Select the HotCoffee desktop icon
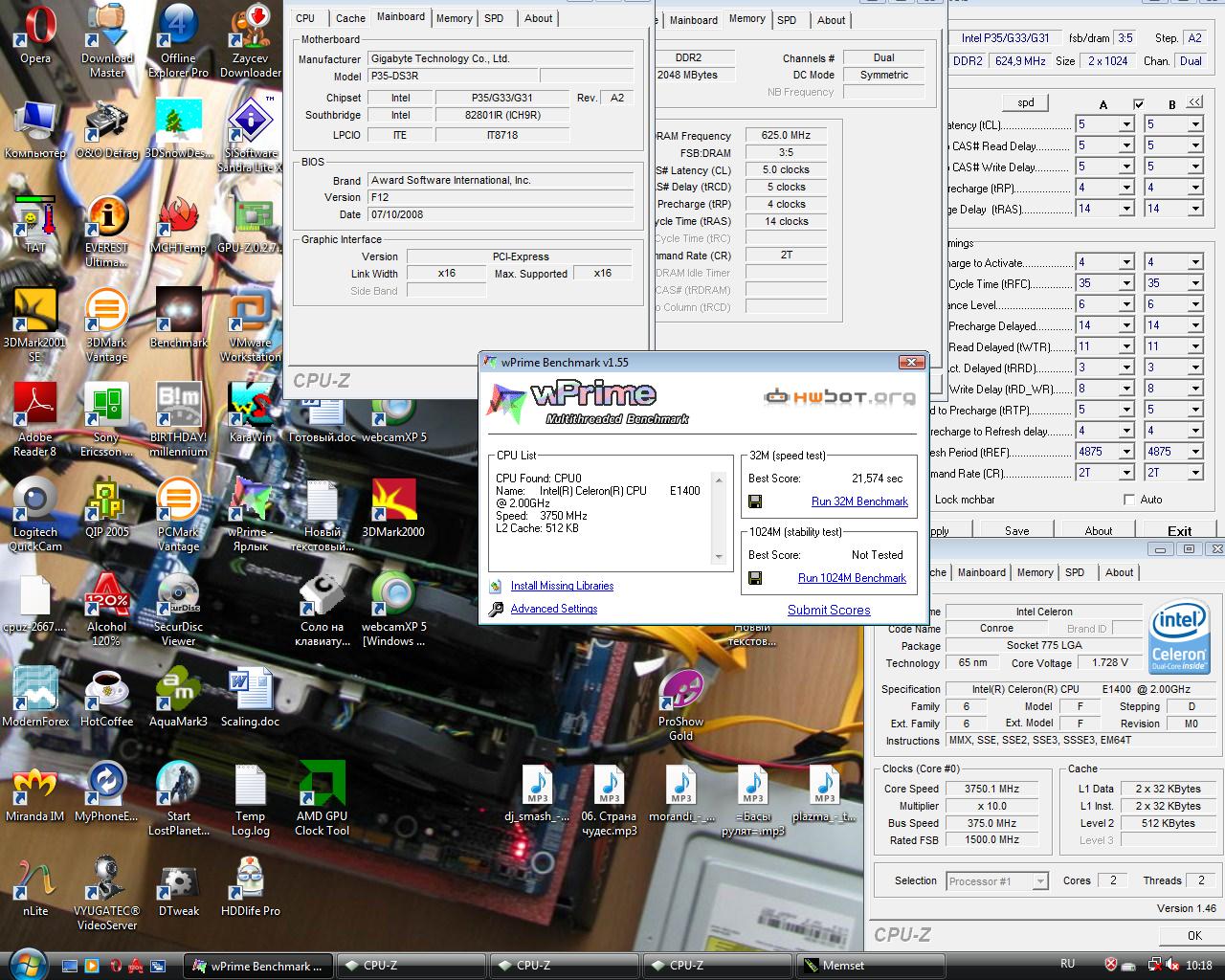Image resolution: width=1225 pixels, height=980 pixels. 107,698
